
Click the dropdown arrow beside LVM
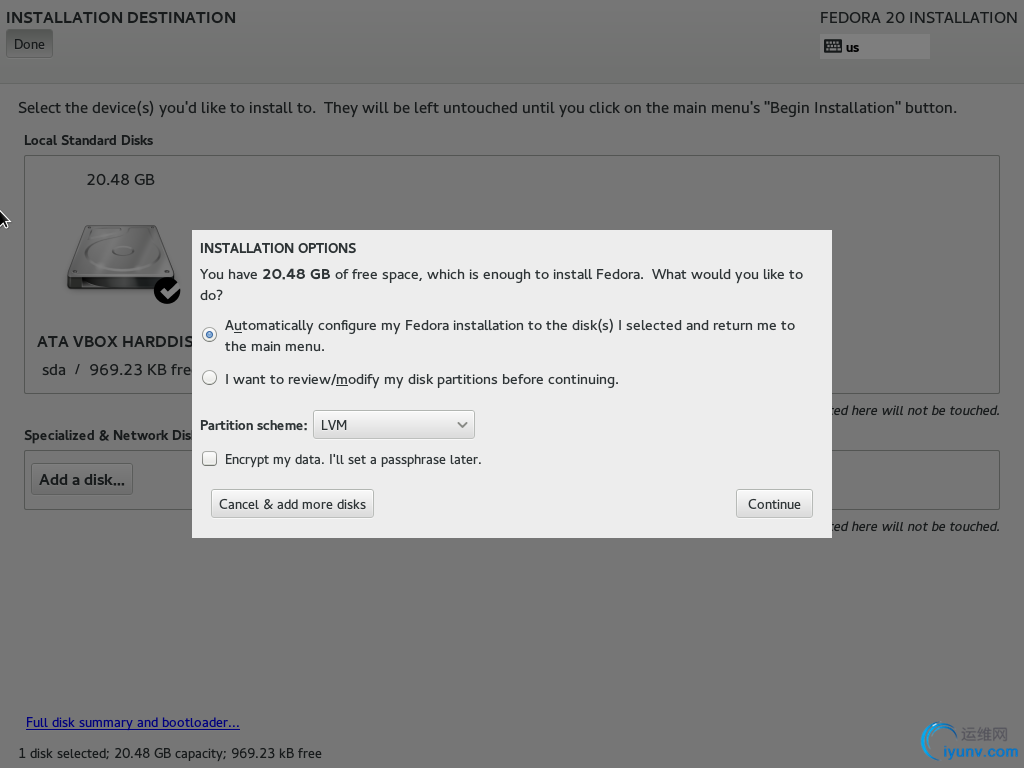[462, 424]
